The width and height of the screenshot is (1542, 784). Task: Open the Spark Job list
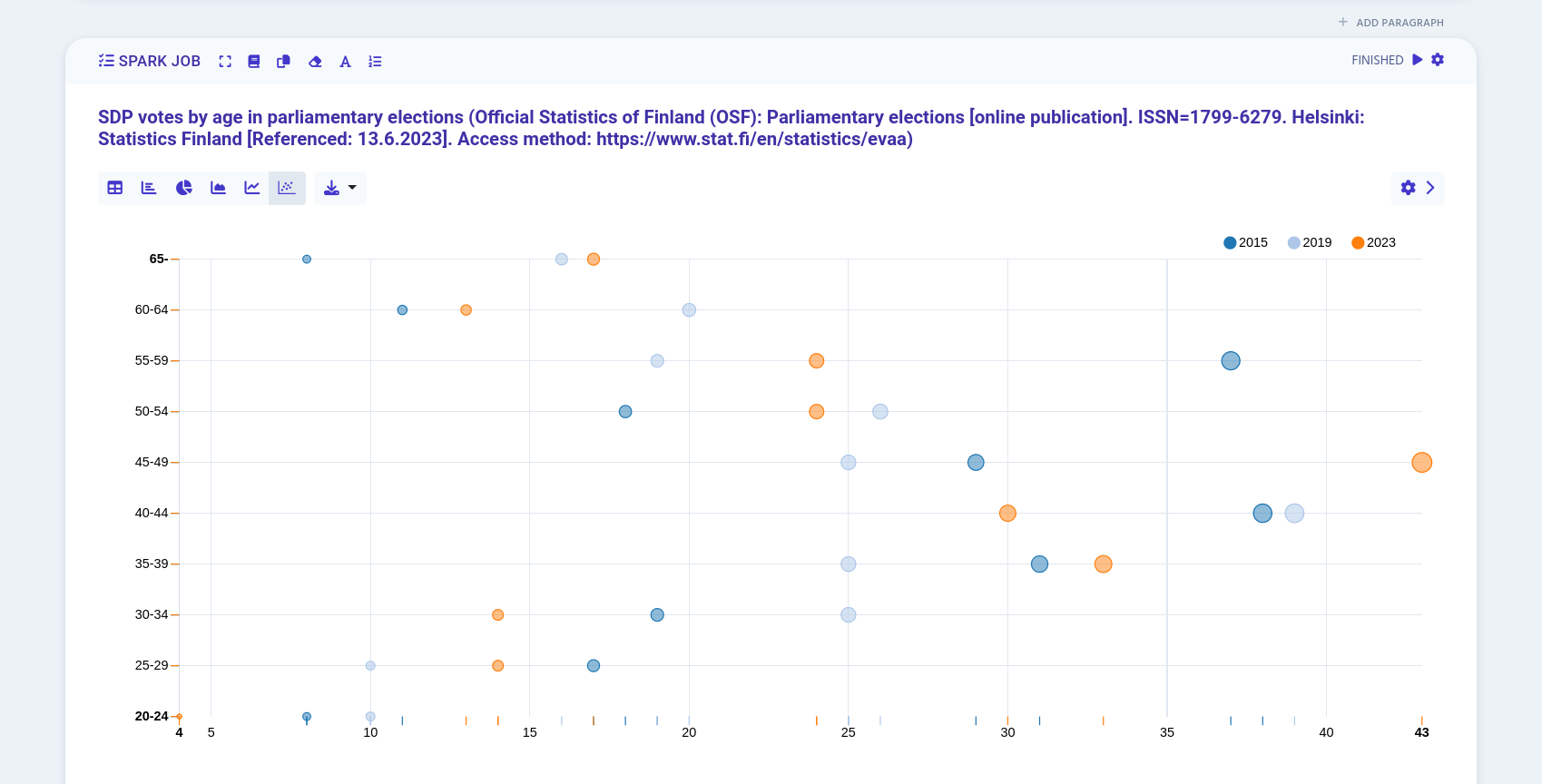pos(150,61)
